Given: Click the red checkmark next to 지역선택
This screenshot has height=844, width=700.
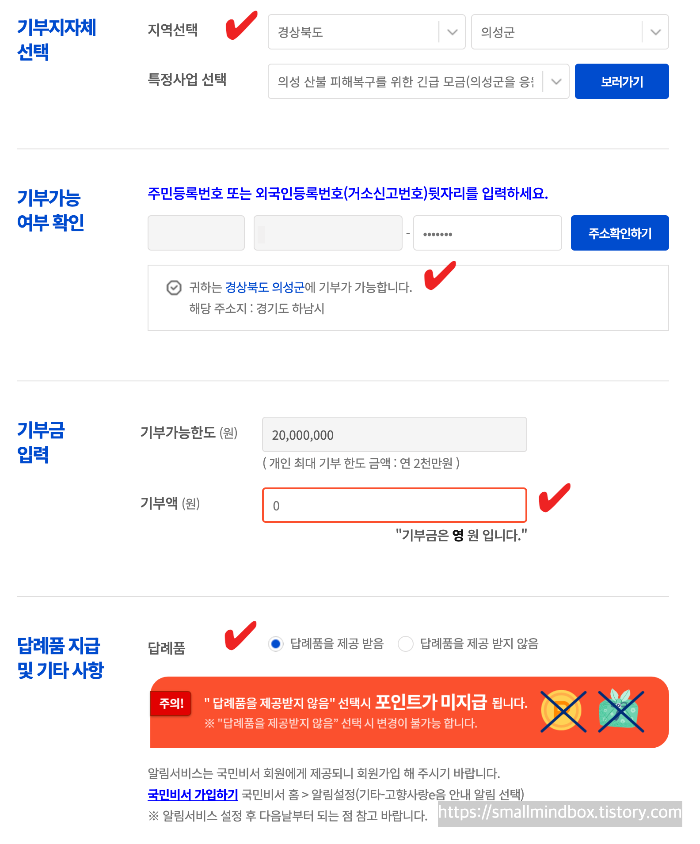Looking at the screenshot, I should [241, 25].
